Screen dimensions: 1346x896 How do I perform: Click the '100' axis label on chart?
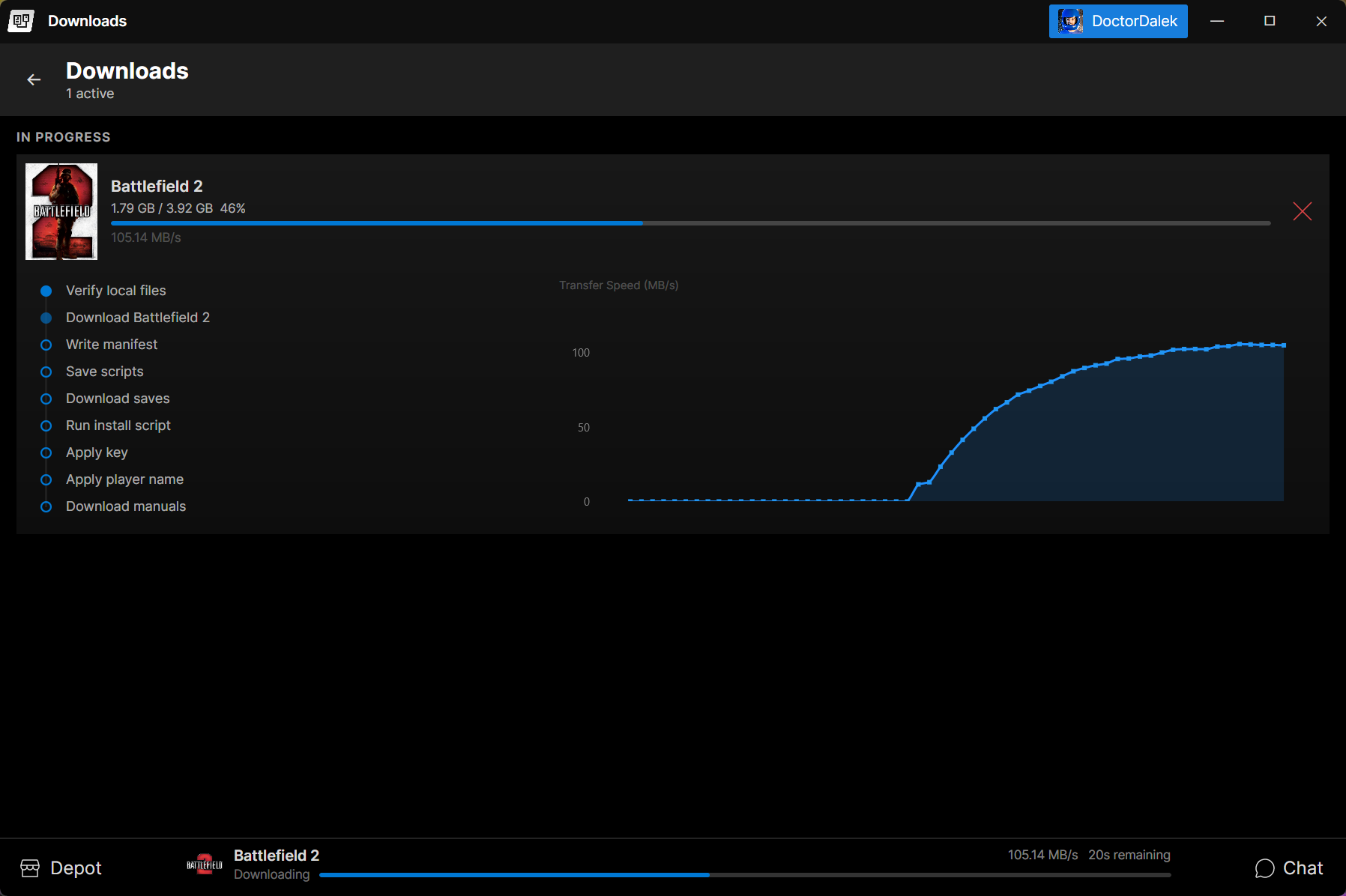tap(581, 353)
